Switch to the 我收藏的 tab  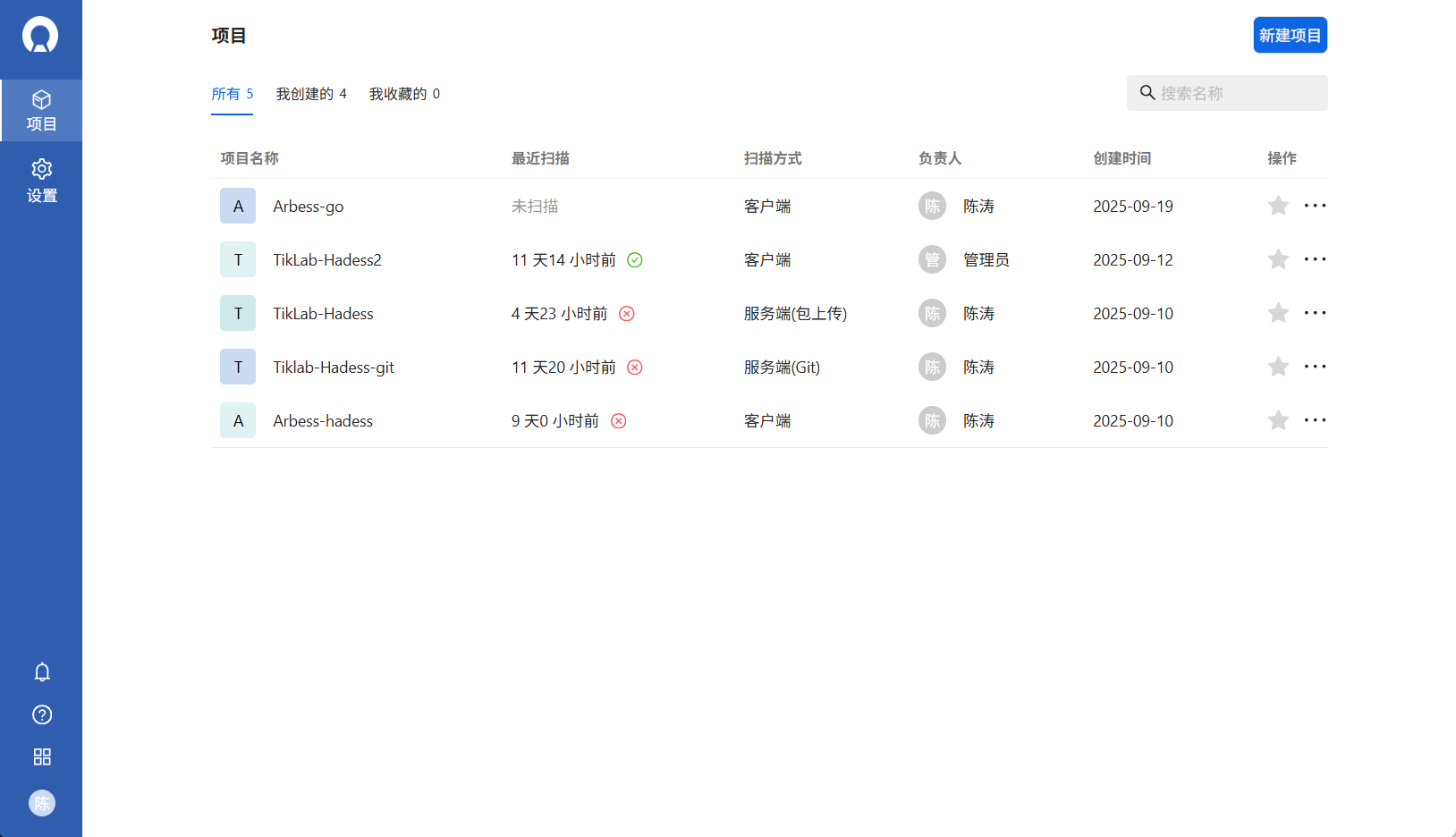click(x=404, y=93)
